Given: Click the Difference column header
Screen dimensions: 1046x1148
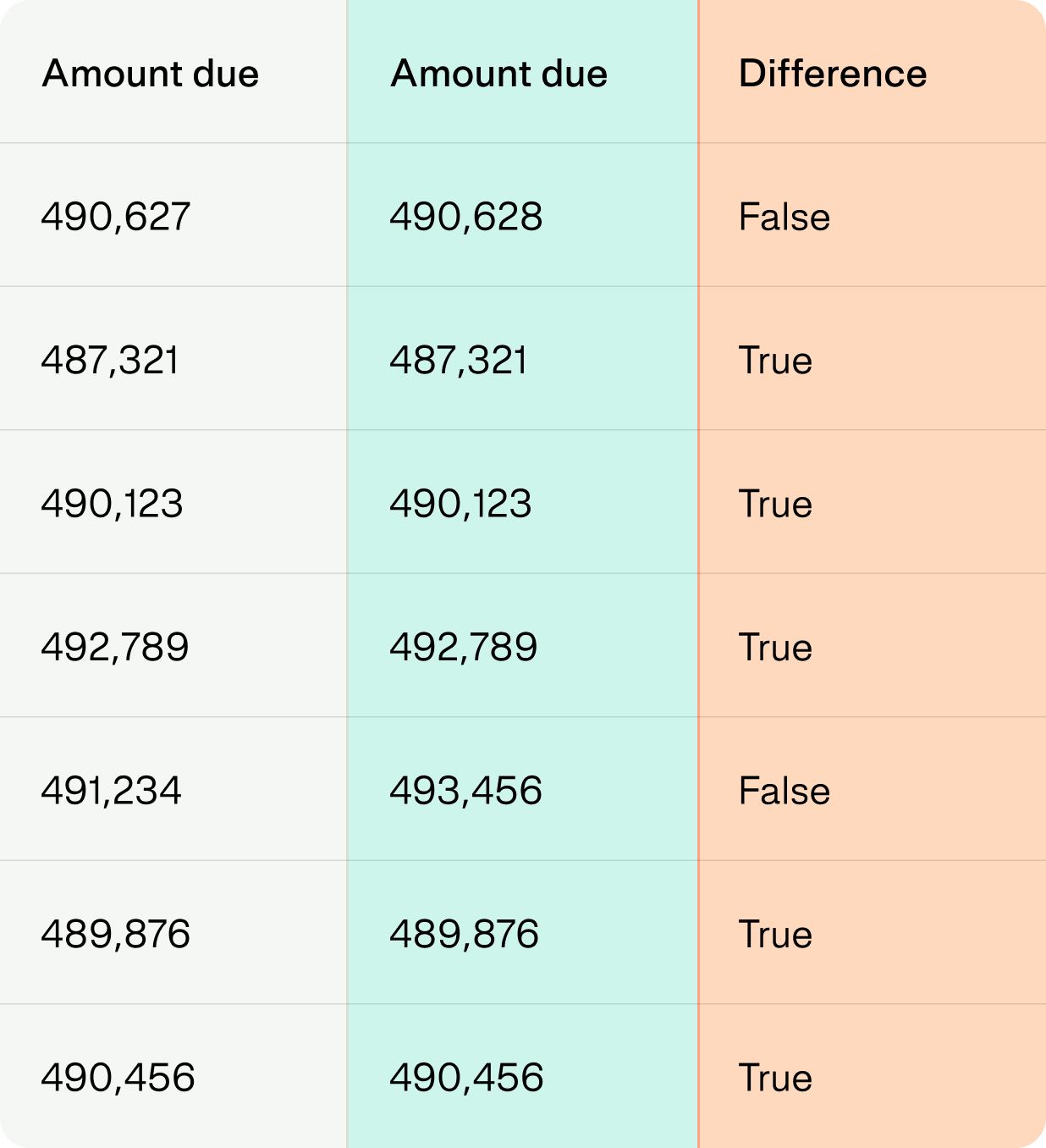Looking at the screenshot, I should [833, 74].
